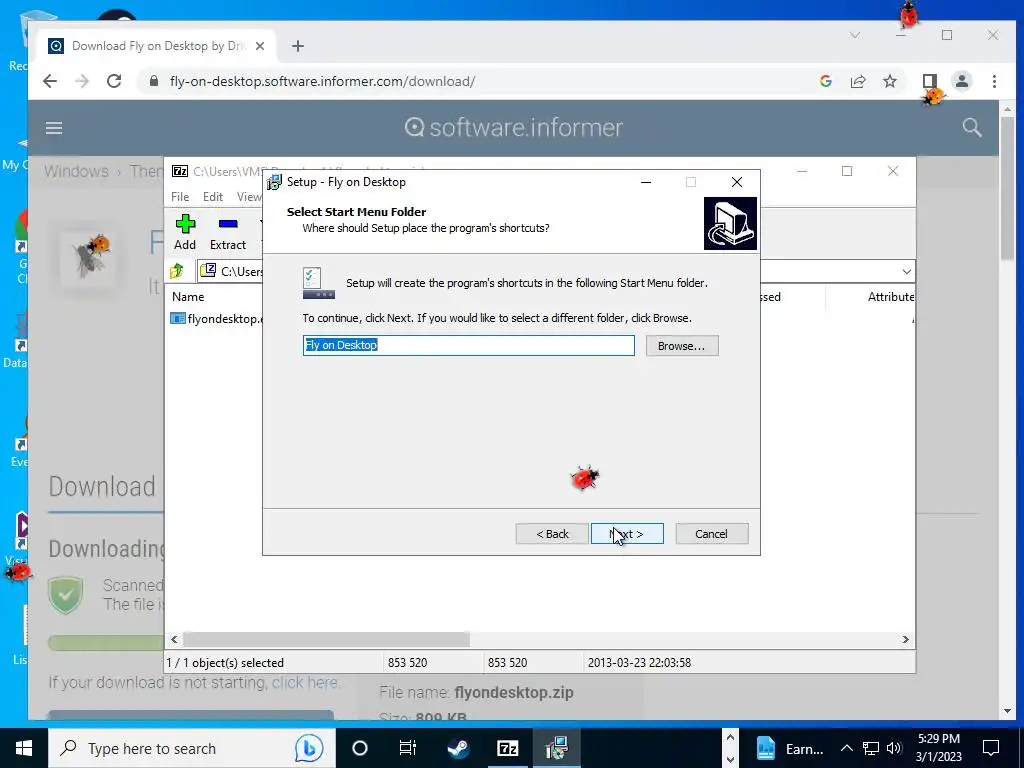Open Cortana circle in taskbar
This screenshot has width=1024, height=768.
coord(359,748)
